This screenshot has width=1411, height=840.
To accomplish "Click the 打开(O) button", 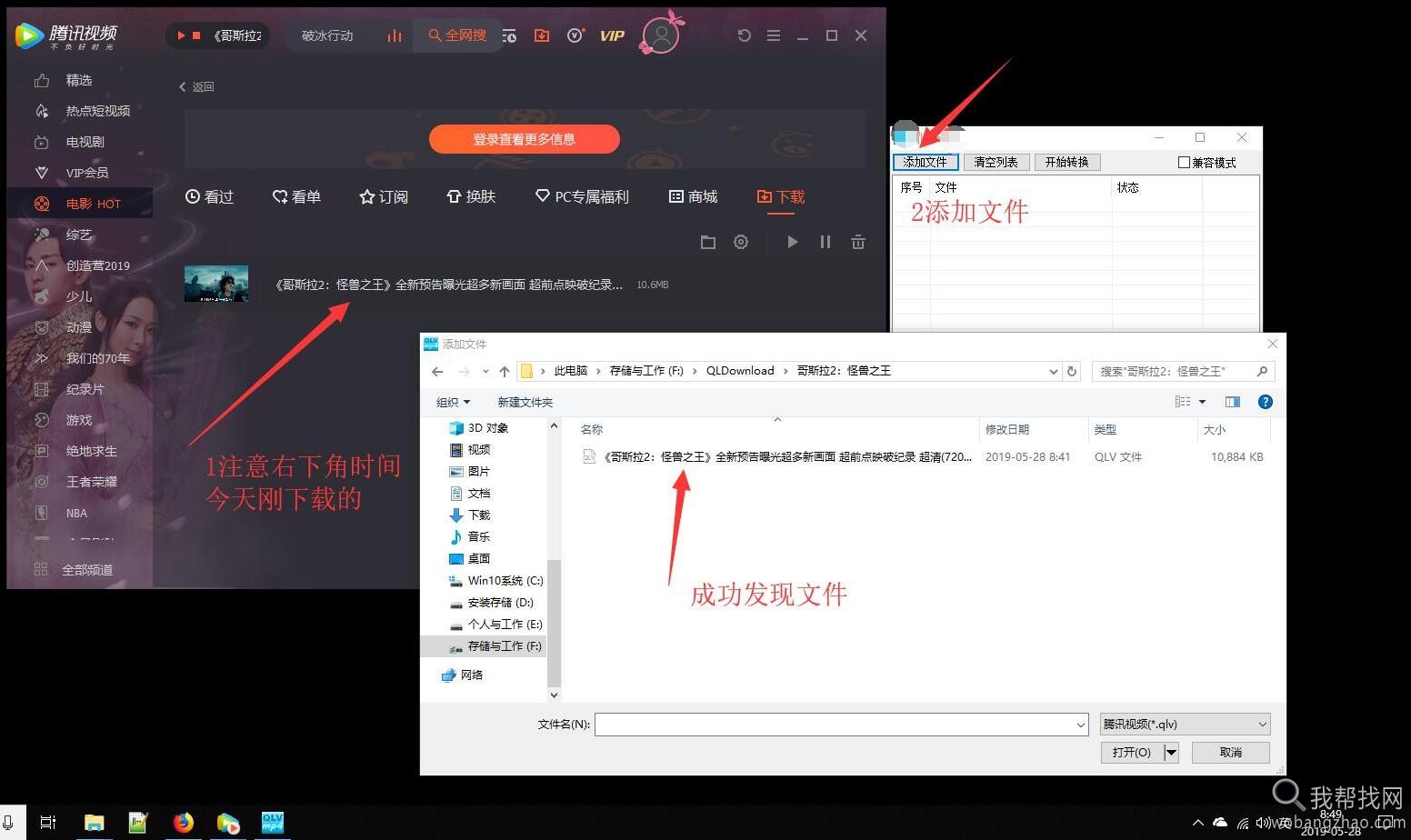I will coord(1131,752).
